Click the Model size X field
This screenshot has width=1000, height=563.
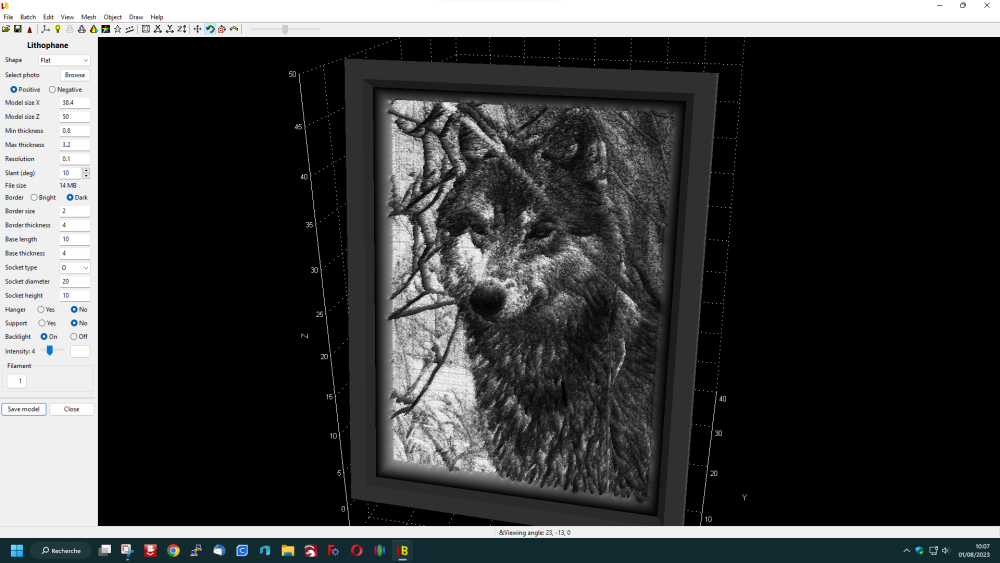coord(75,103)
